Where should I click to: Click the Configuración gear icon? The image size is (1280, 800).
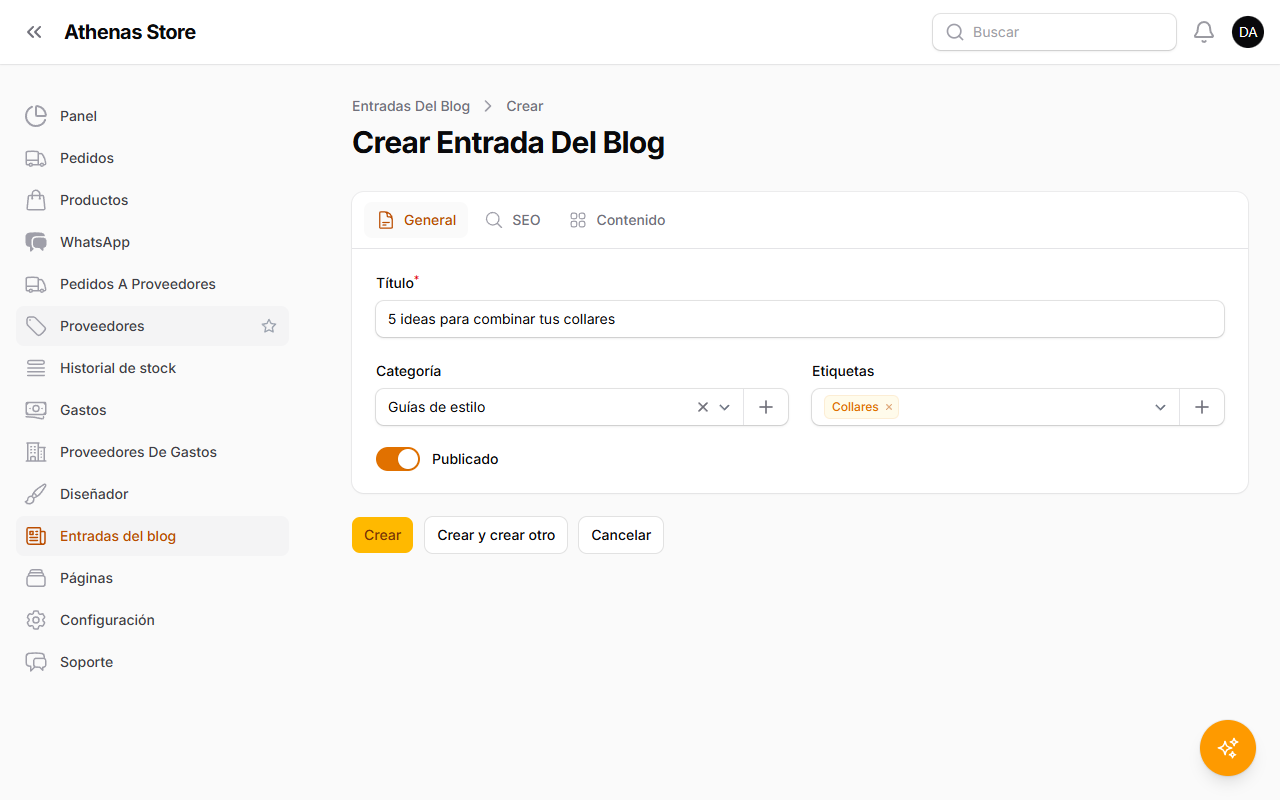[x=36, y=620]
